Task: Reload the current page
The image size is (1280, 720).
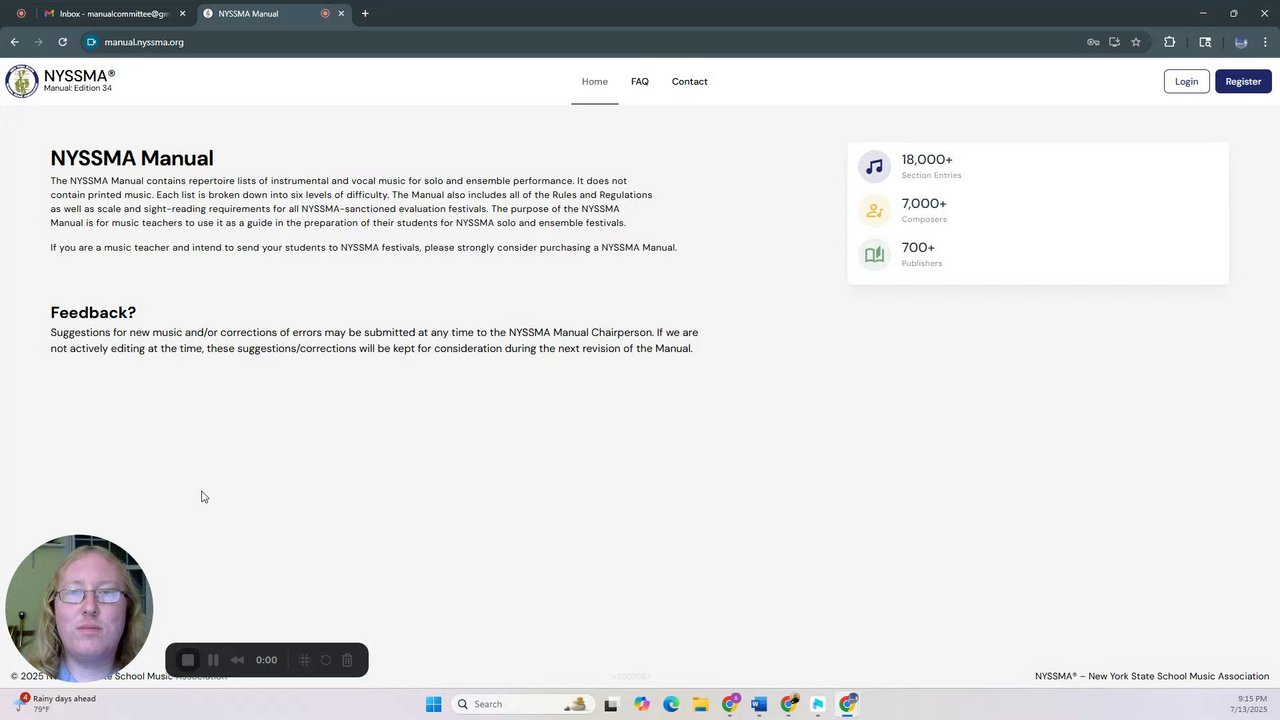Action: click(x=62, y=42)
